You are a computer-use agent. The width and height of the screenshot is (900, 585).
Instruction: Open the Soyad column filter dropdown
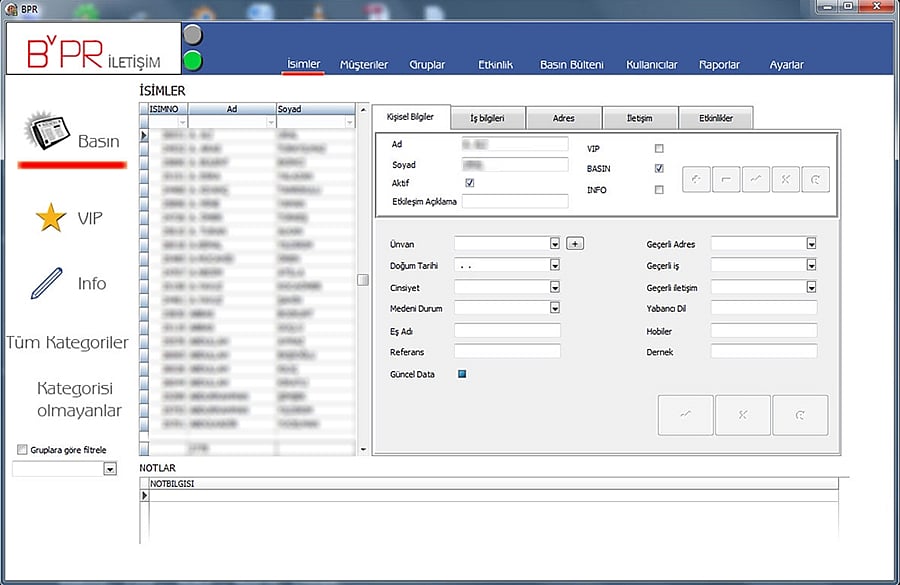(x=350, y=122)
